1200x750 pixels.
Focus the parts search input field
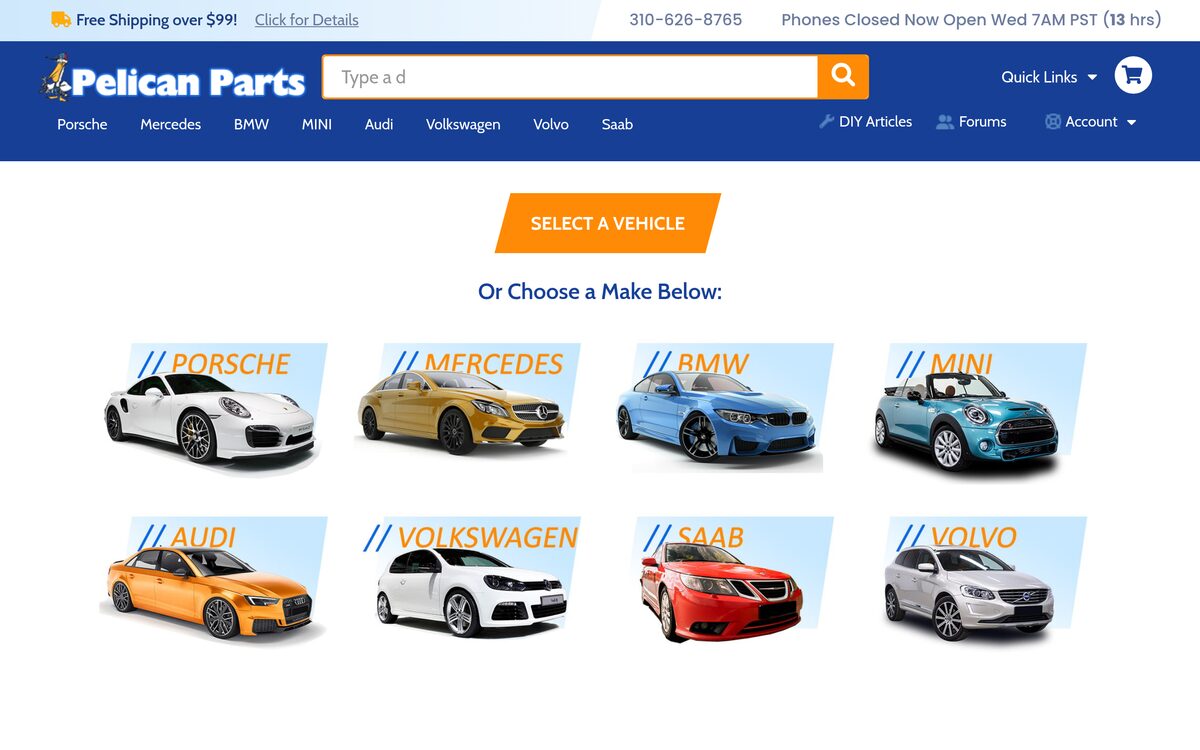[570, 77]
